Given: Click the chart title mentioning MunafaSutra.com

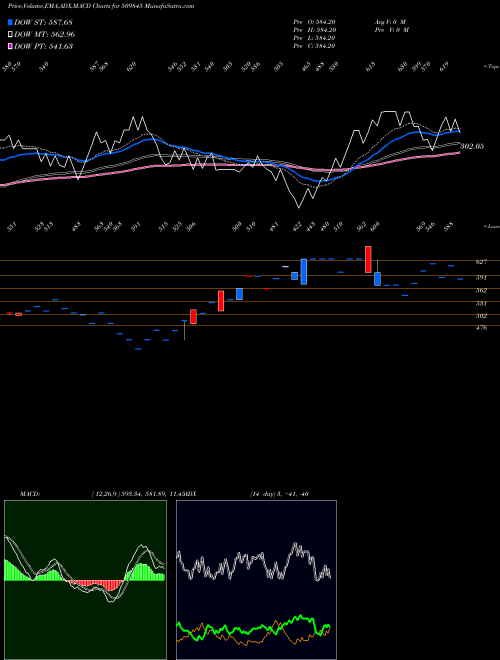Looking at the screenshot, I should (x=101, y=6).
